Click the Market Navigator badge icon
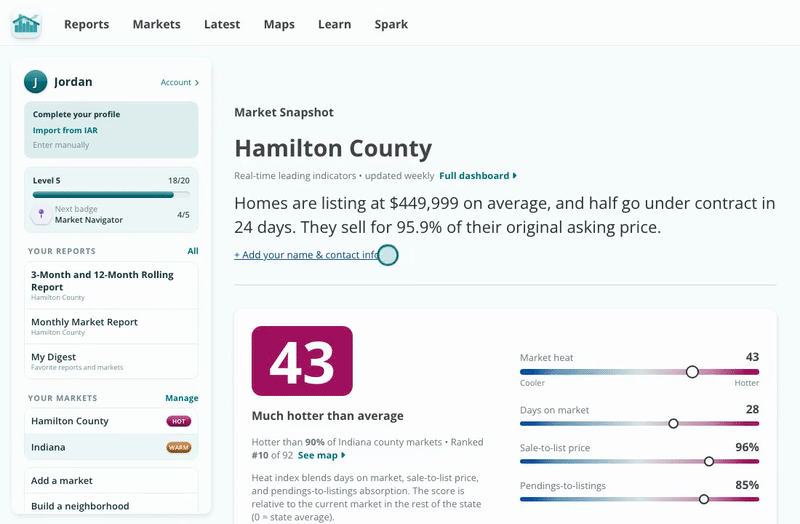The width and height of the screenshot is (800, 524). coord(41,214)
